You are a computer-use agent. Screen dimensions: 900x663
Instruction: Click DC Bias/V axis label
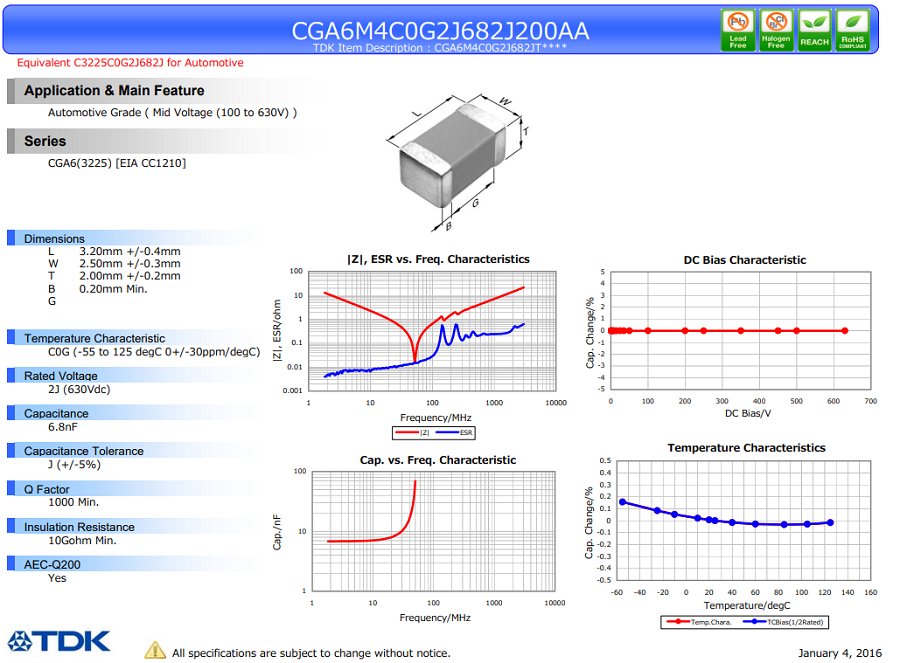(748, 413)
